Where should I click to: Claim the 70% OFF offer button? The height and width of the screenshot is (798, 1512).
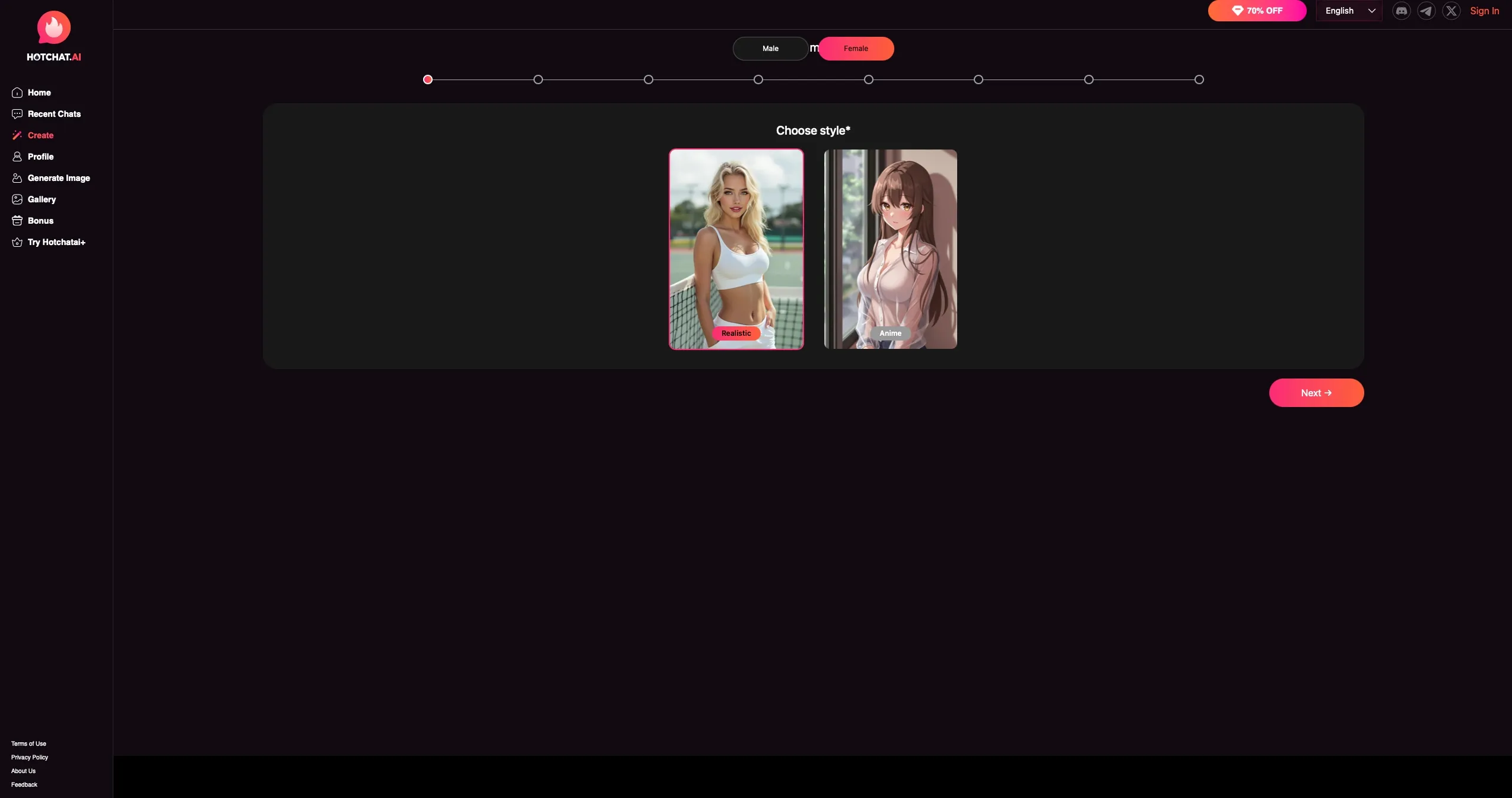1257,11
